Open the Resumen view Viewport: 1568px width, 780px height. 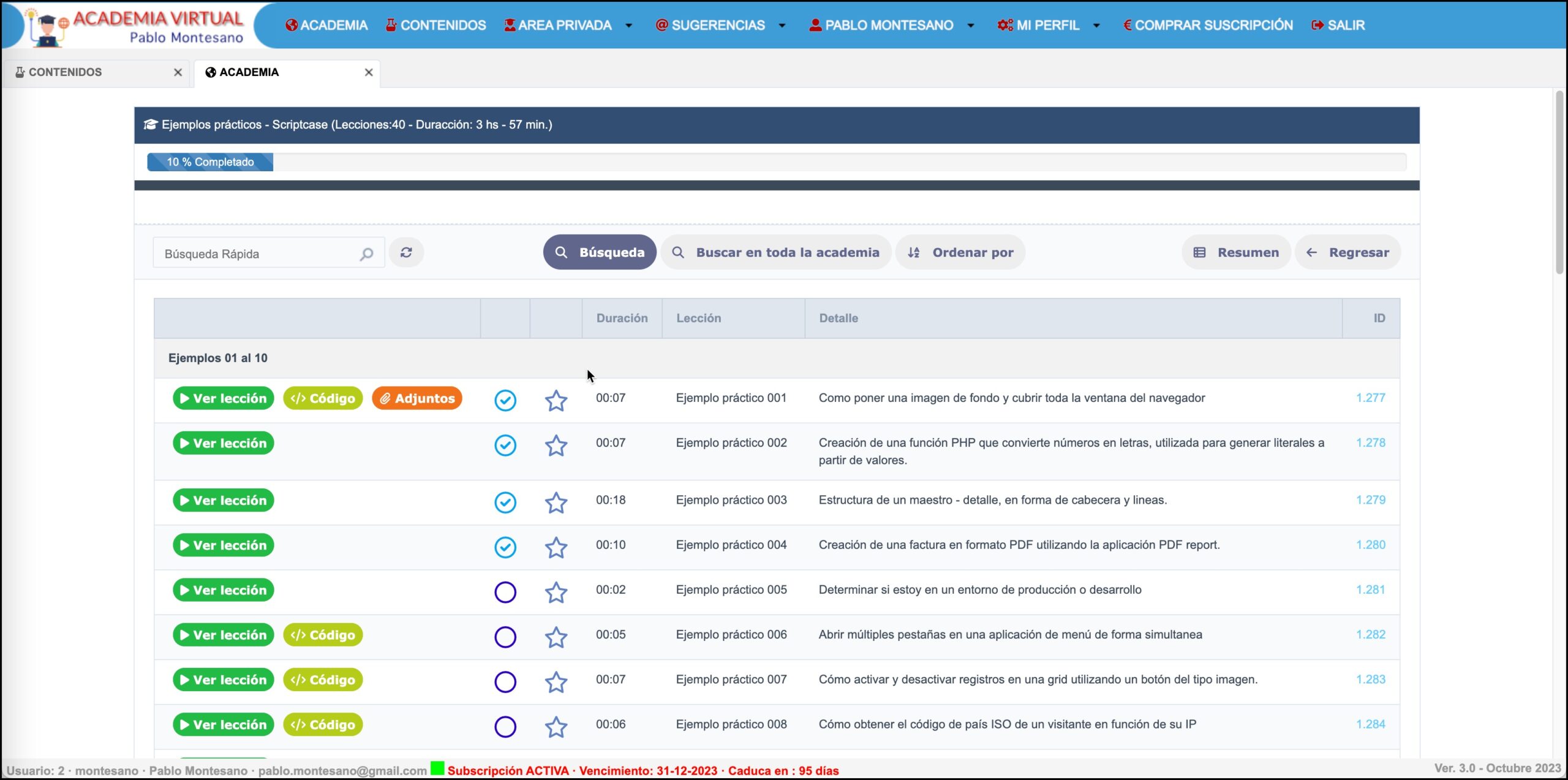(1236, 252)
